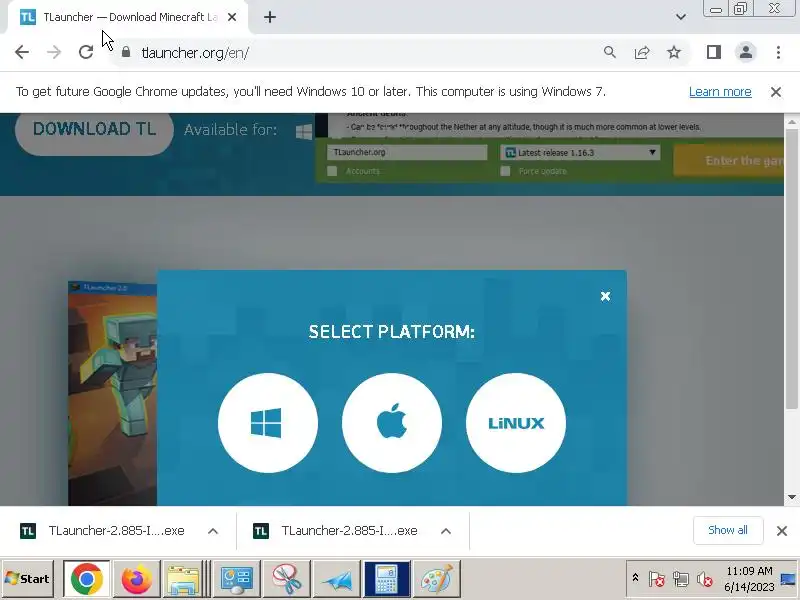The width and height of the screenshot is (800, 600).
Task: Click the TLauncher box art image
Action: click(112, 393)
